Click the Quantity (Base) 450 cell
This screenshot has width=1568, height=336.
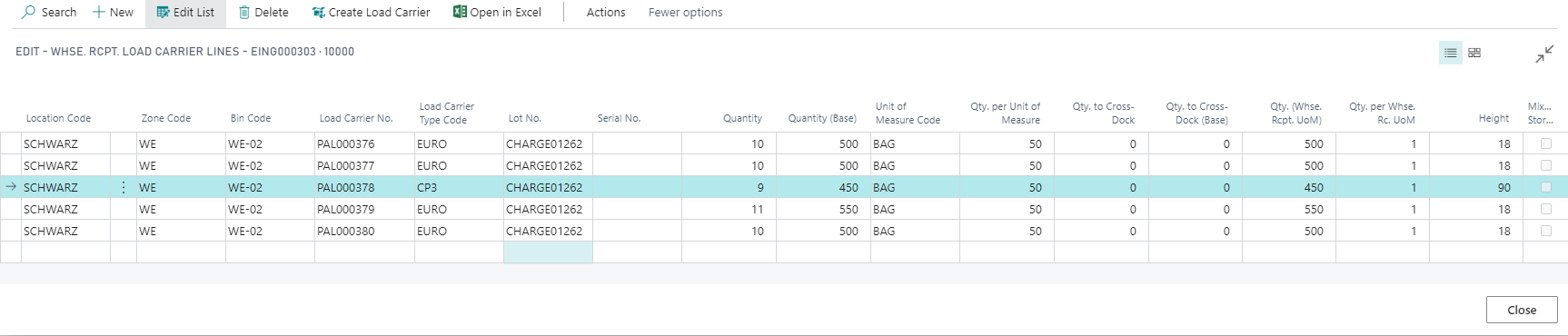tap(823, 187)
